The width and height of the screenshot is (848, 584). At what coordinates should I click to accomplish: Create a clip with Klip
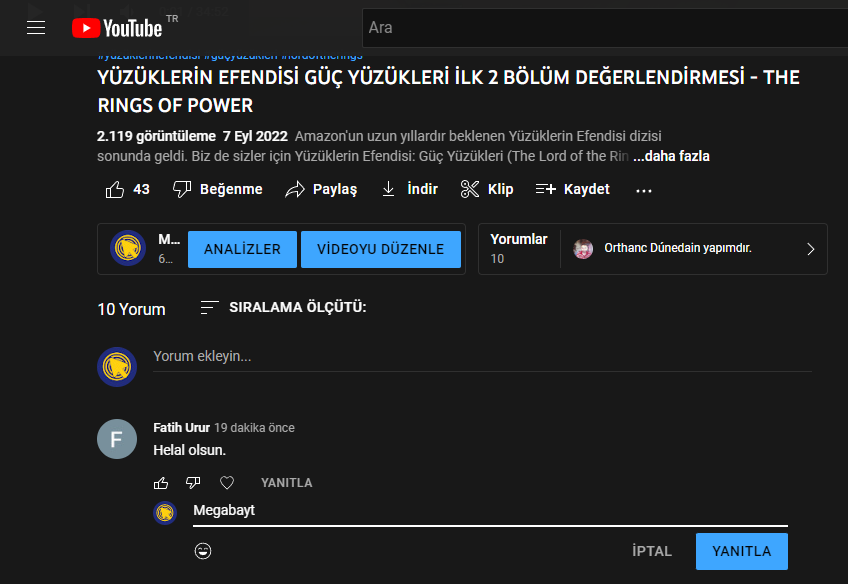[487, 189]
